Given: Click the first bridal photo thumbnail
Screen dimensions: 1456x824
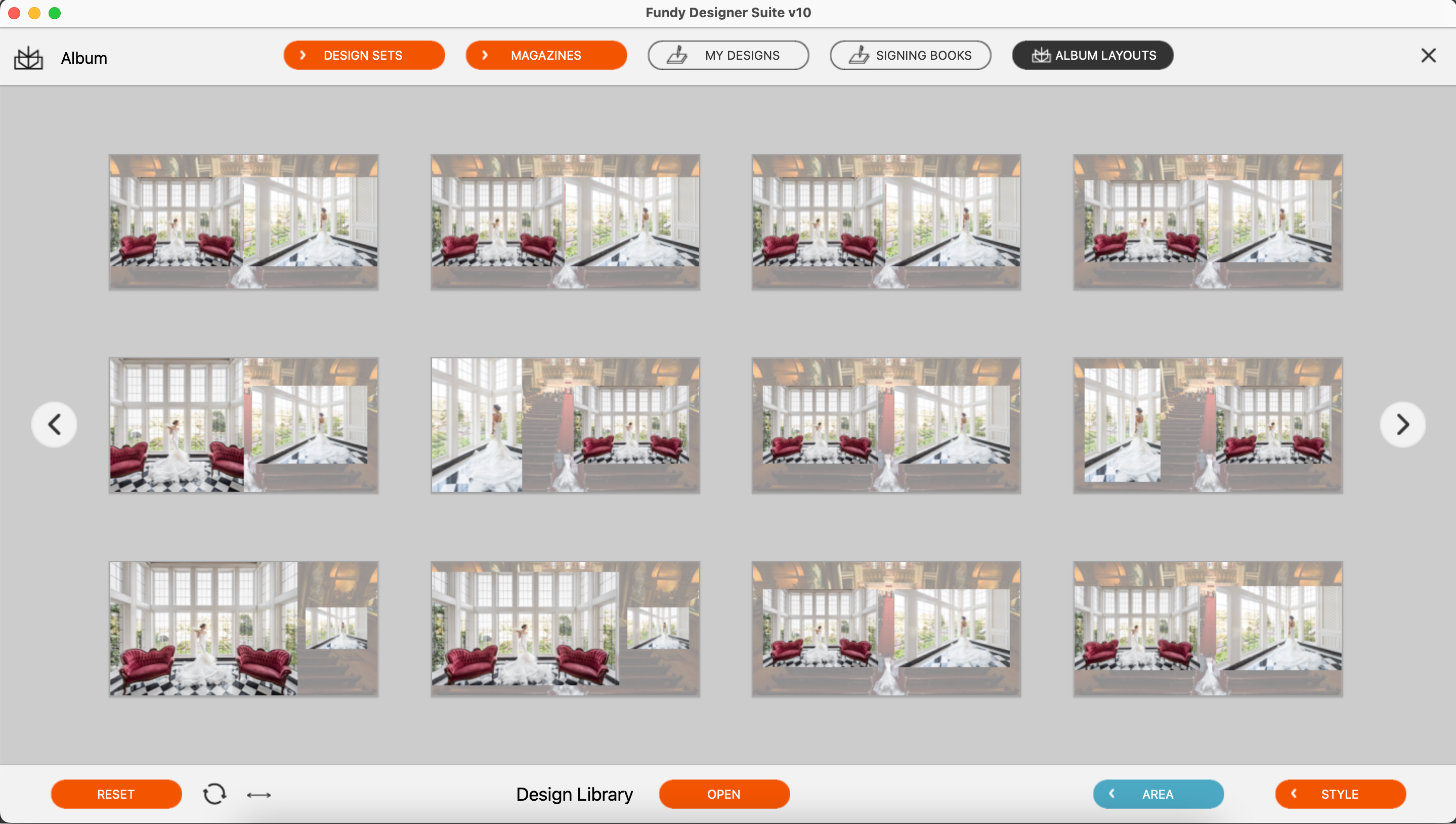Looking at the screenshot, I should [243, 221].
